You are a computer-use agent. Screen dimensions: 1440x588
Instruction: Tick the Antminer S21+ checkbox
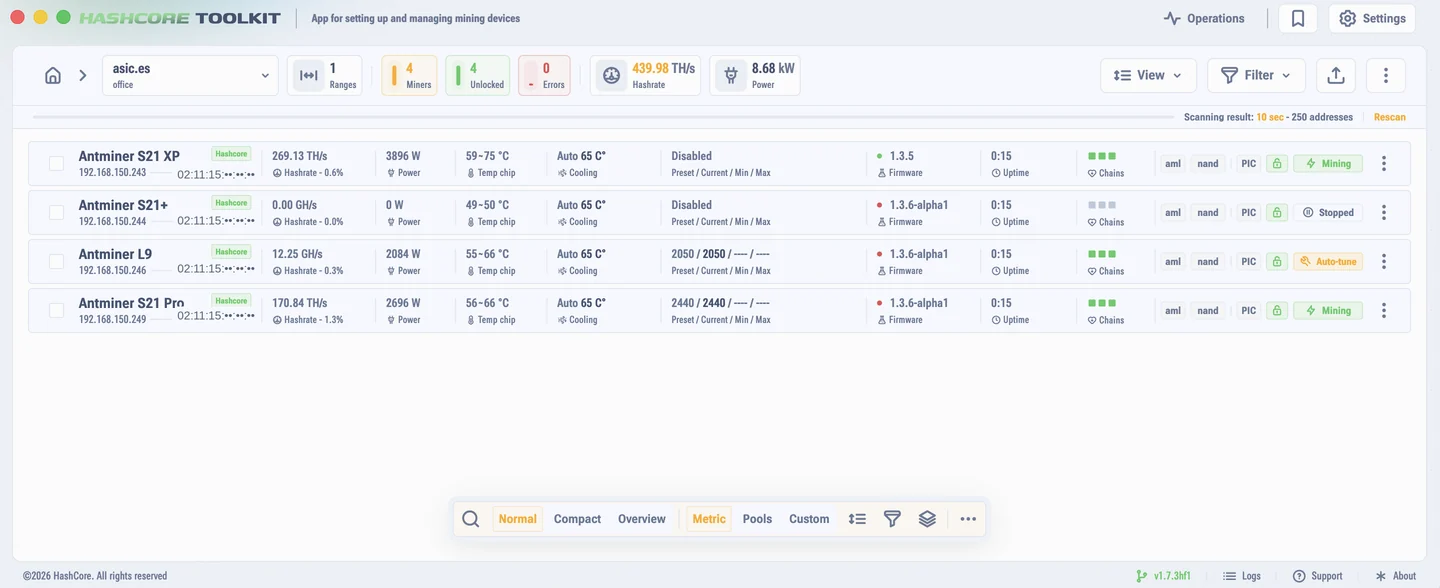pos(56,212)
